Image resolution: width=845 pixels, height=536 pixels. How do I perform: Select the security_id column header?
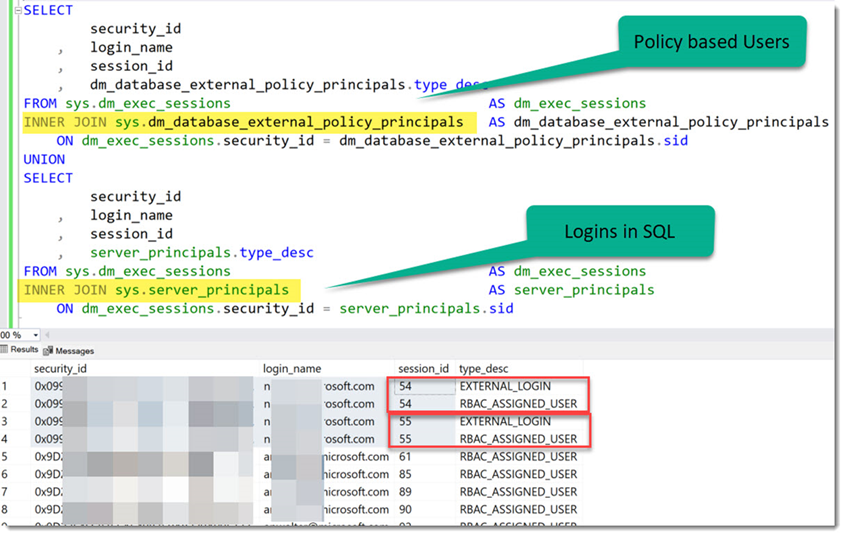pyautogui.click(x=60, y=368)
